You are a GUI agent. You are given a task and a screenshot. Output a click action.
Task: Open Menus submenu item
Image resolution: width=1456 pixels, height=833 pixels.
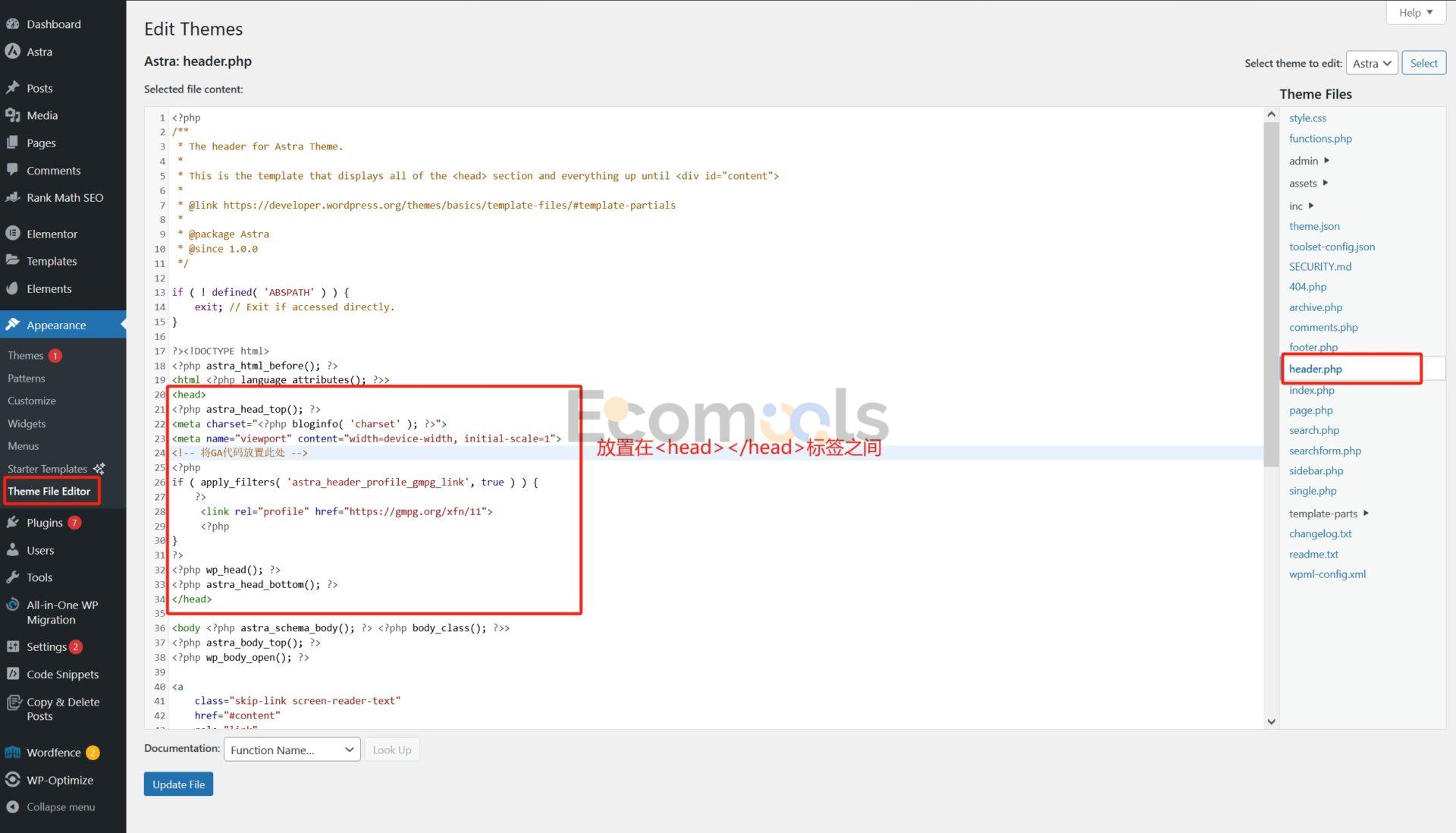tap(24, 446)
